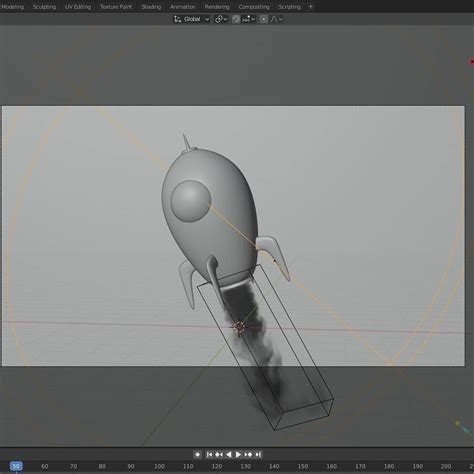
Task: Jump to the previous keyframe
Action: (219, 454)
